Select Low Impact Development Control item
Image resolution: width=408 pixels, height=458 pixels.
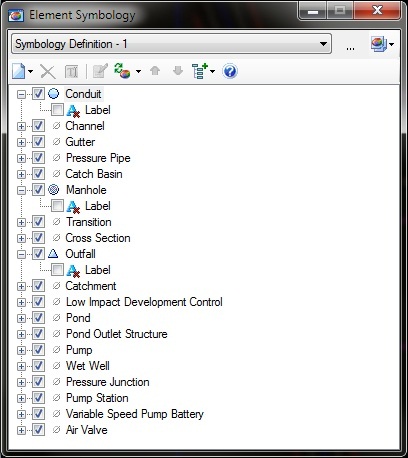144,302
